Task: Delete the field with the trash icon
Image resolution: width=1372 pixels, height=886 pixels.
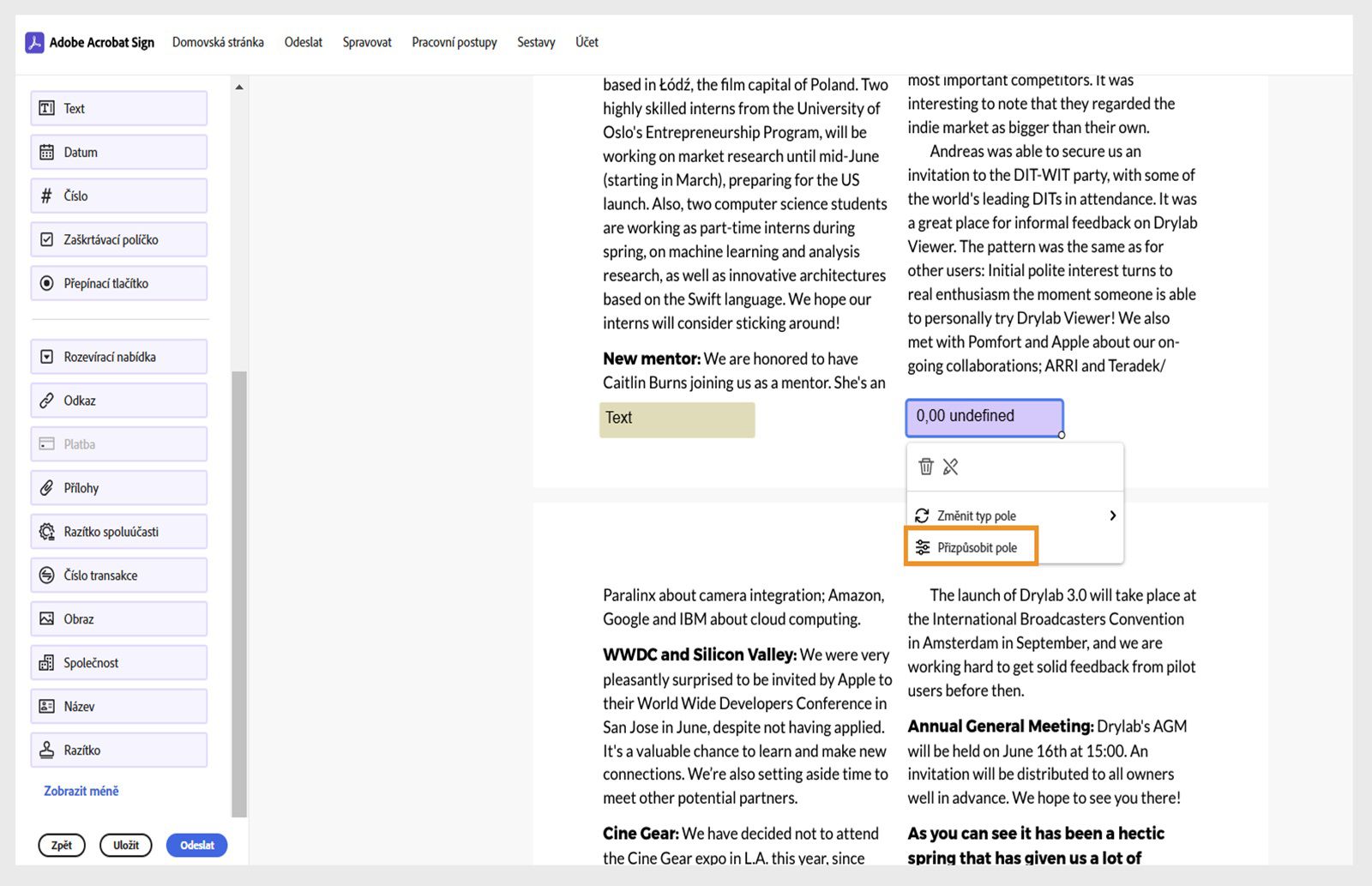Action: tap(926, 467)
